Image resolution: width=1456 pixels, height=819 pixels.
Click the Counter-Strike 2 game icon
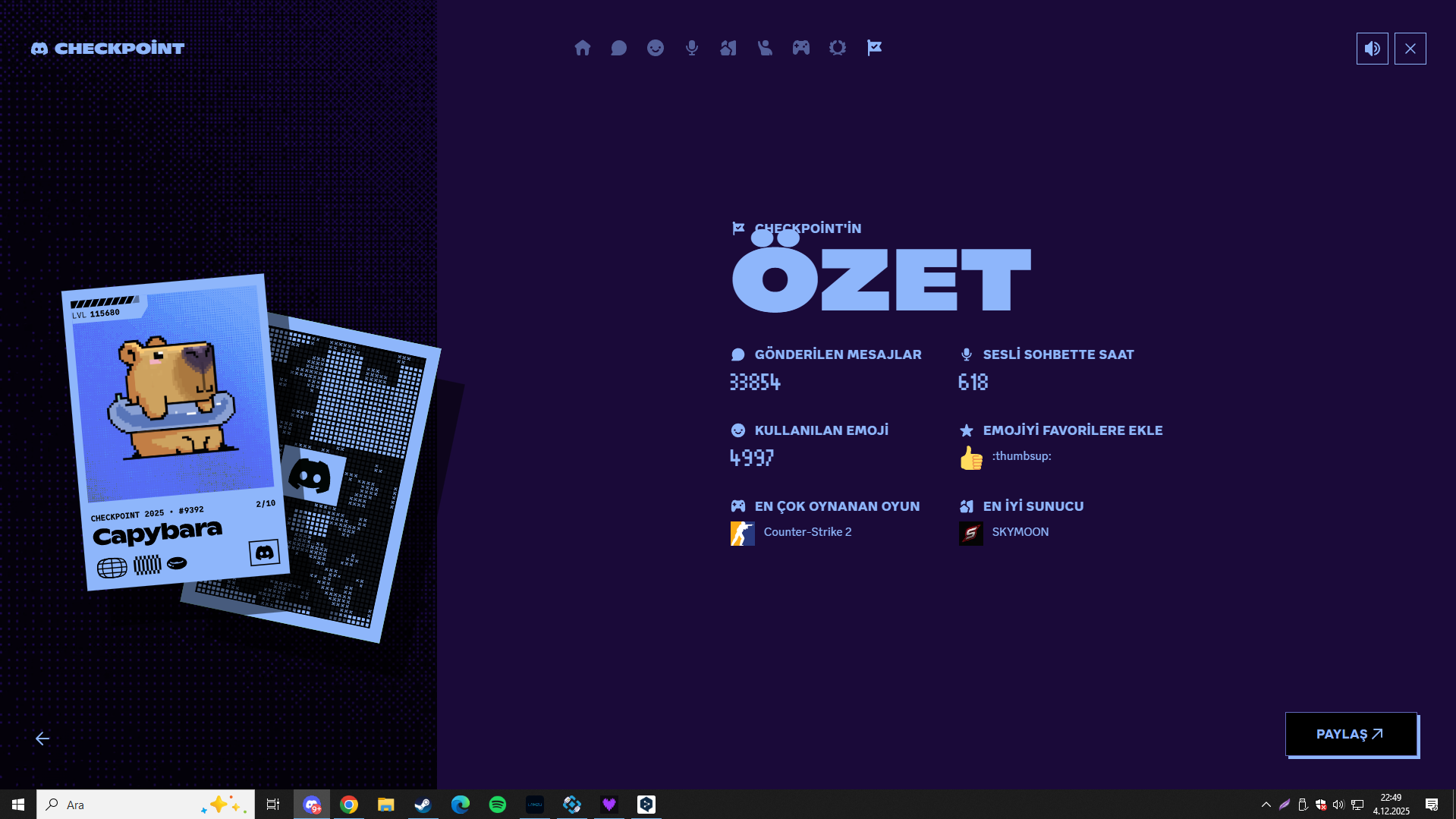coord(742,532)
